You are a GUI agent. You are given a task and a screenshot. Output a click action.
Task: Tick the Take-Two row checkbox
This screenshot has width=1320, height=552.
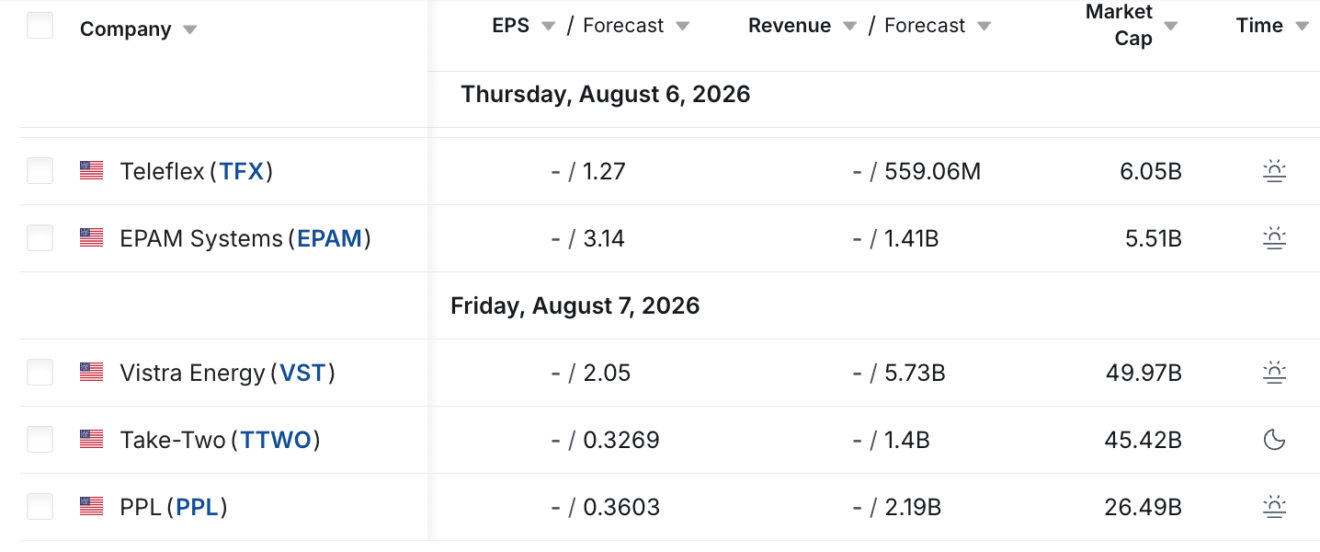point(40,439)
